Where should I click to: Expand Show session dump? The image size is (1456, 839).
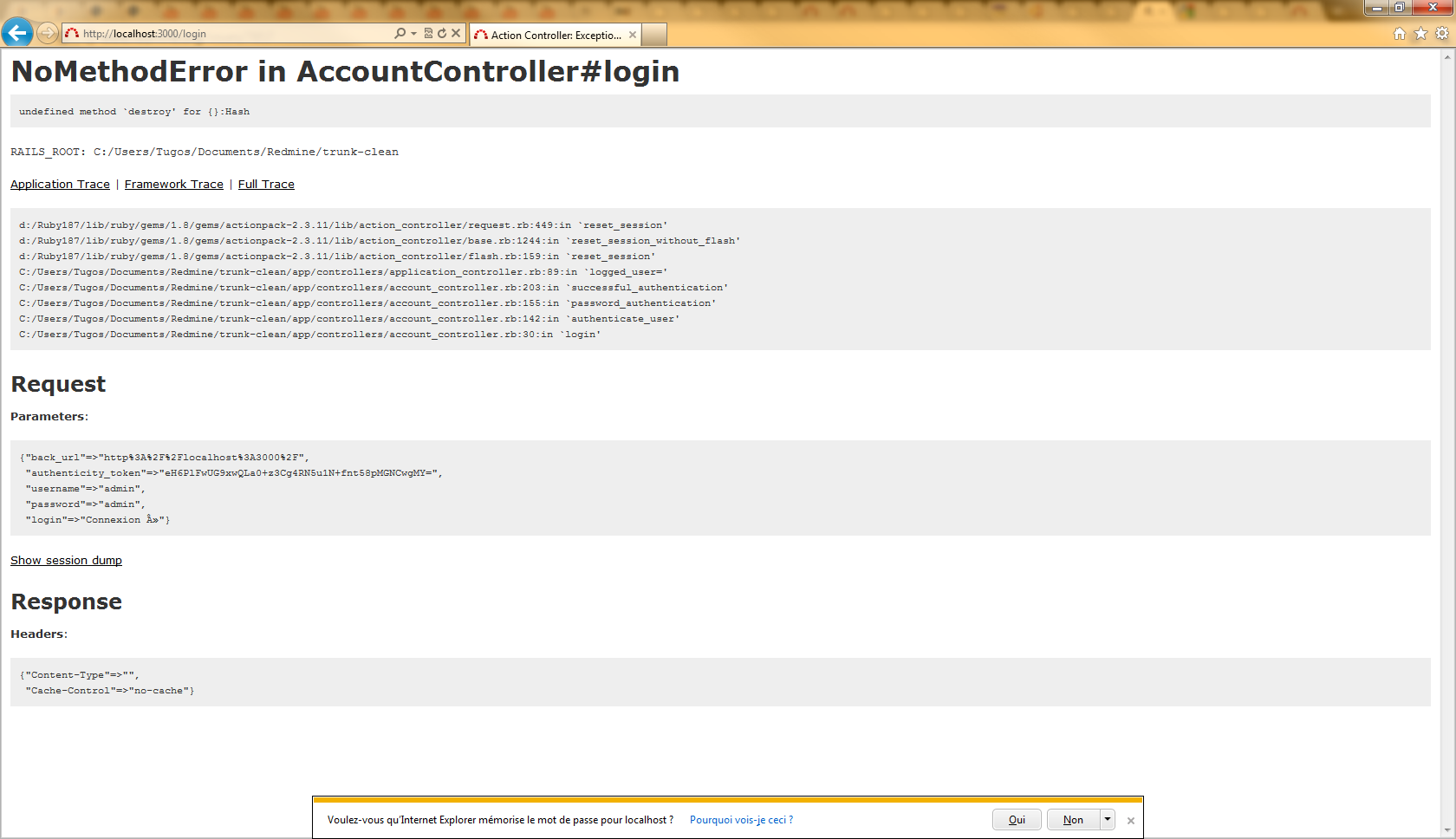coord(66,561)
